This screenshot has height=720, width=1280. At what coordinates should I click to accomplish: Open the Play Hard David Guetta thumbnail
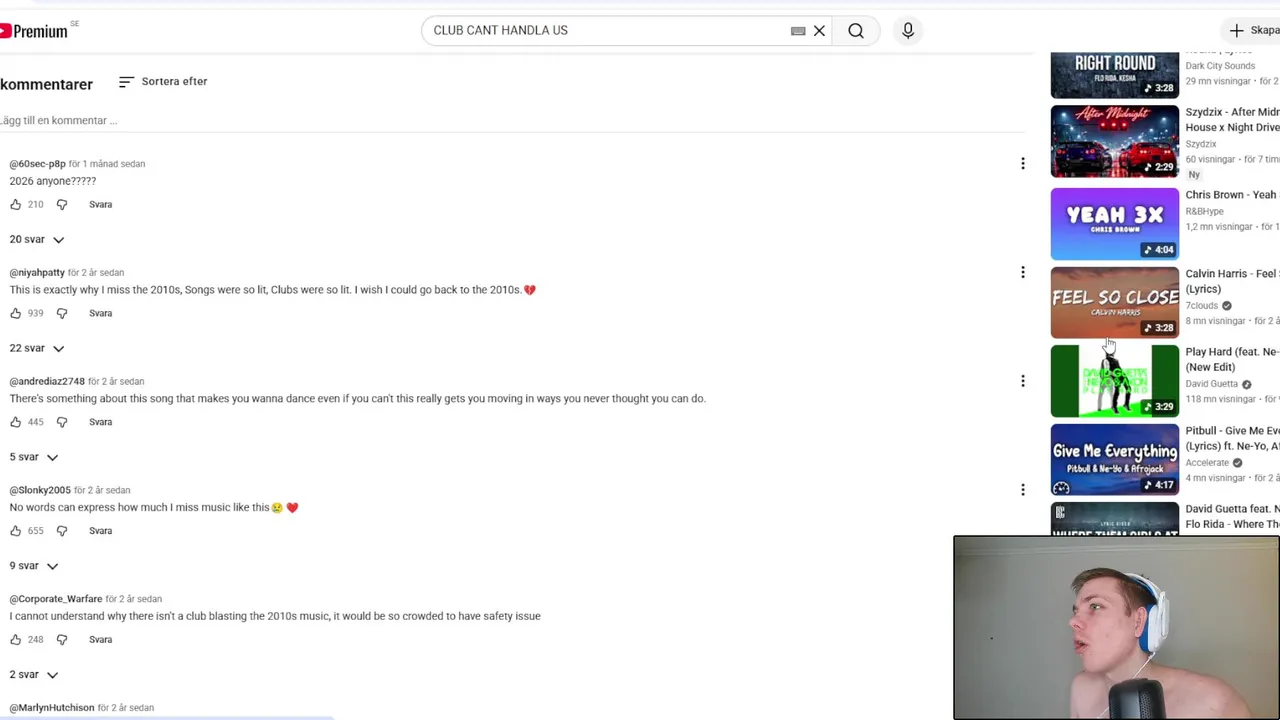click(1115, 381)
